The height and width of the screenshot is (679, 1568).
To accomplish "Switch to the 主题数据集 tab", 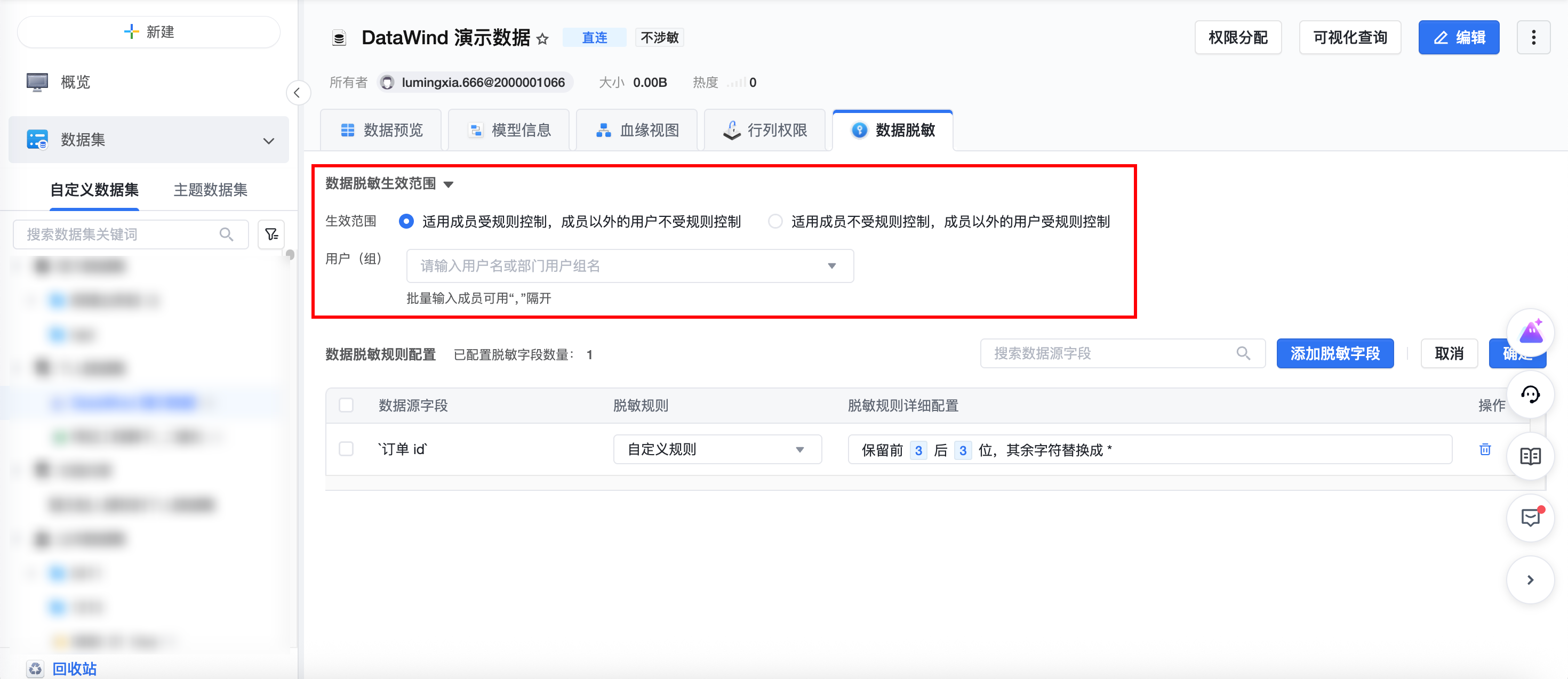I will (210, 190).
